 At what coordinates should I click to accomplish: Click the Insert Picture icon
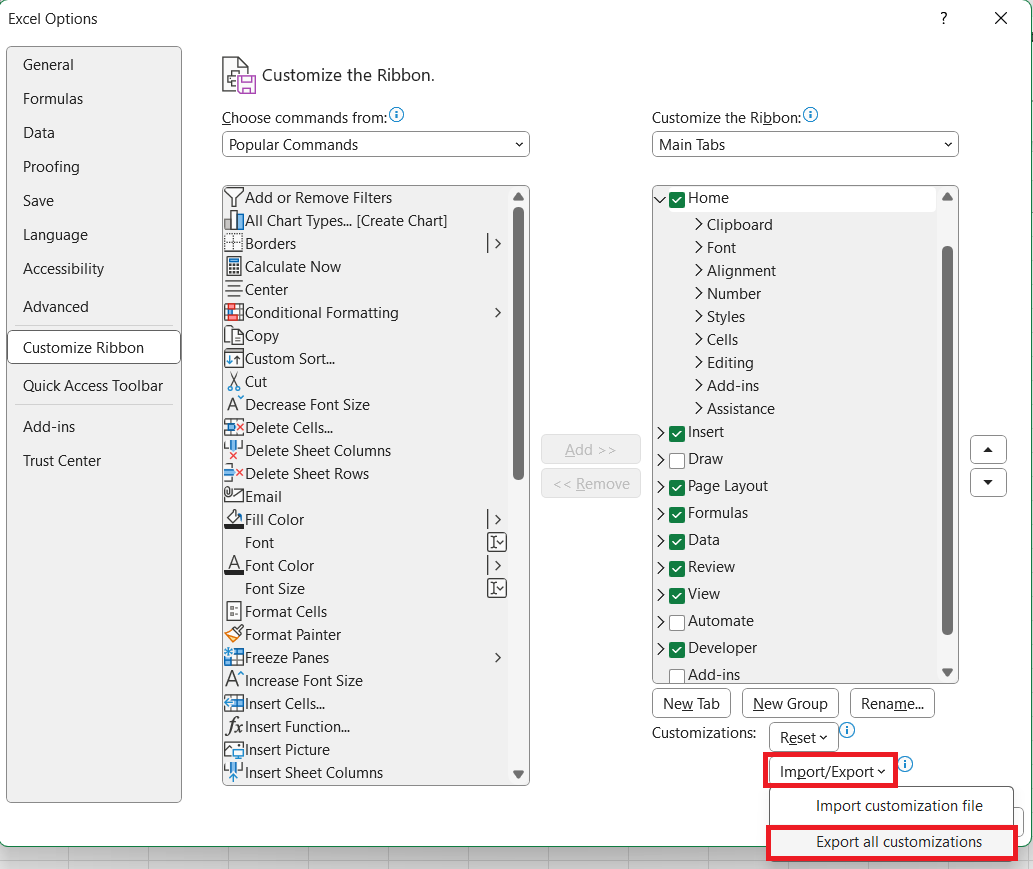[234, 749]
